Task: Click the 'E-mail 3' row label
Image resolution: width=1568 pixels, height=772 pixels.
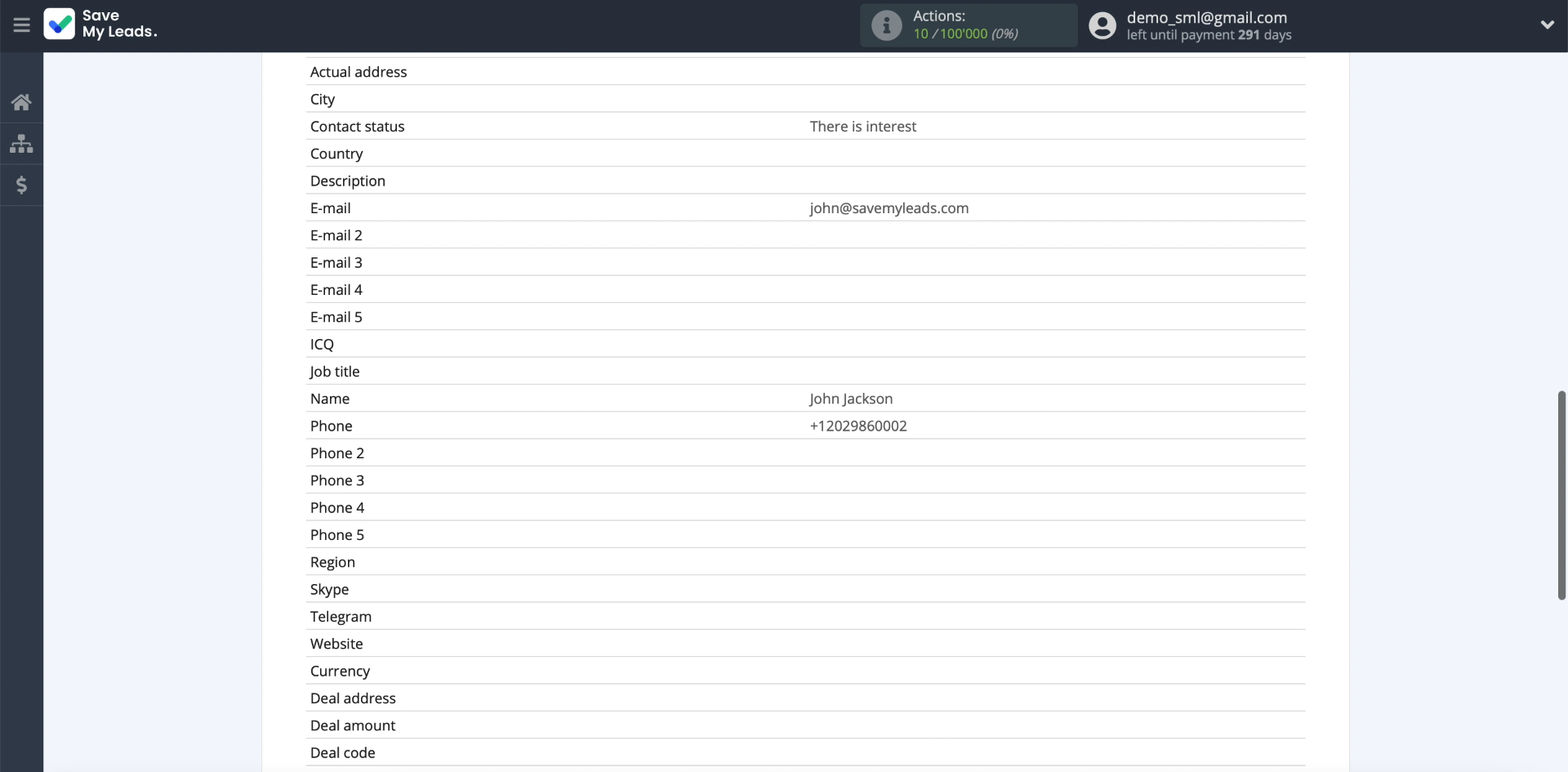Action: 336,262
